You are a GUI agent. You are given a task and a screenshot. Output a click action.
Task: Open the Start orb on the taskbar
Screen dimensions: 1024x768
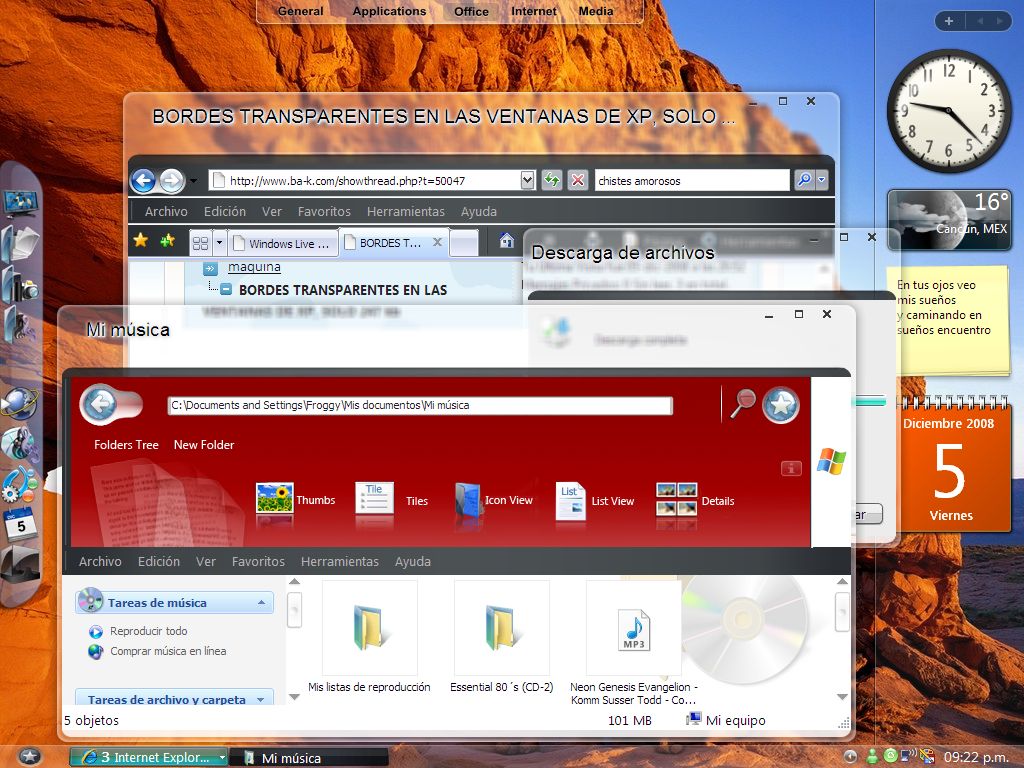point(29,756)
